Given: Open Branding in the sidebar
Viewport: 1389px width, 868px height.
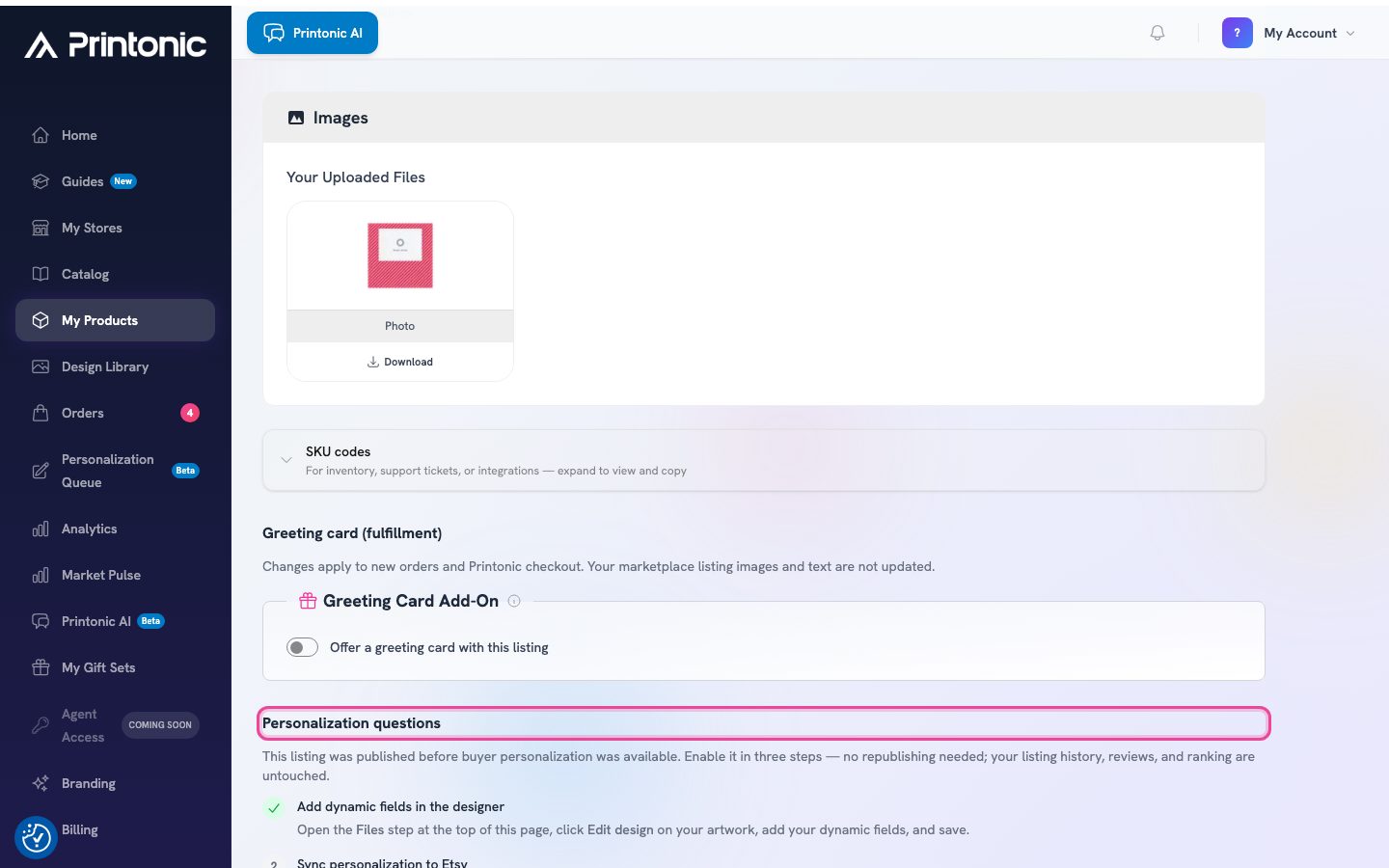Looking at the screenshot, I should [x=115, y=783].
